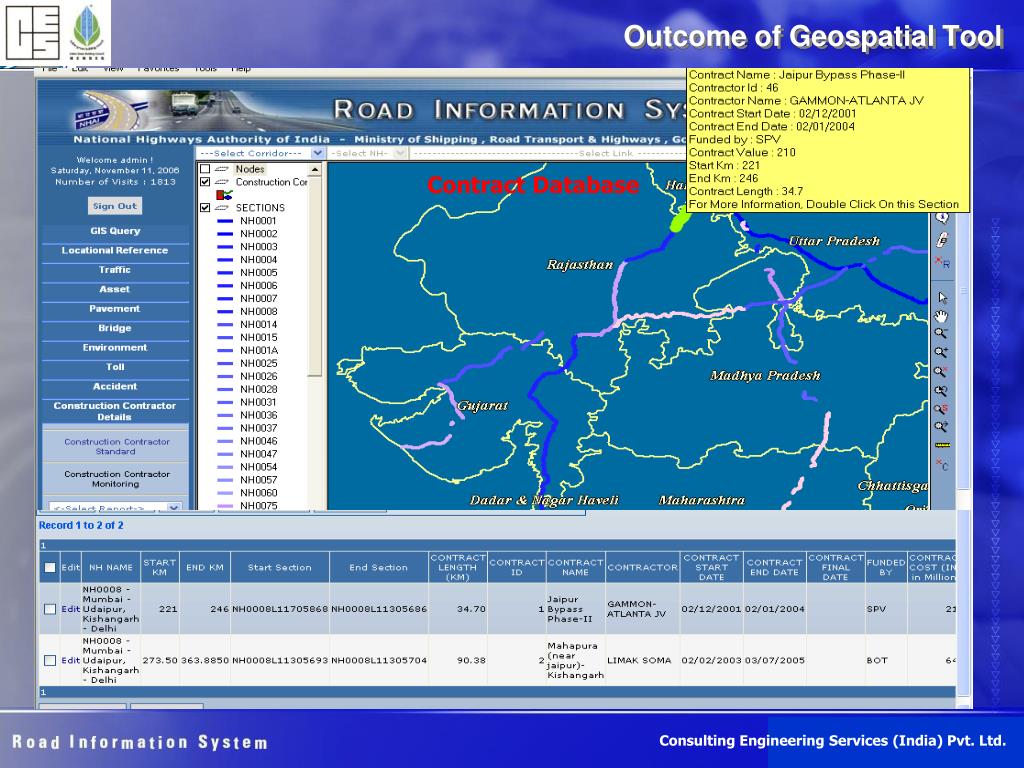This screenshot has width=1024, height=768.
Task: Select NH0025 in the sections list
Action: tap(259, 363)
